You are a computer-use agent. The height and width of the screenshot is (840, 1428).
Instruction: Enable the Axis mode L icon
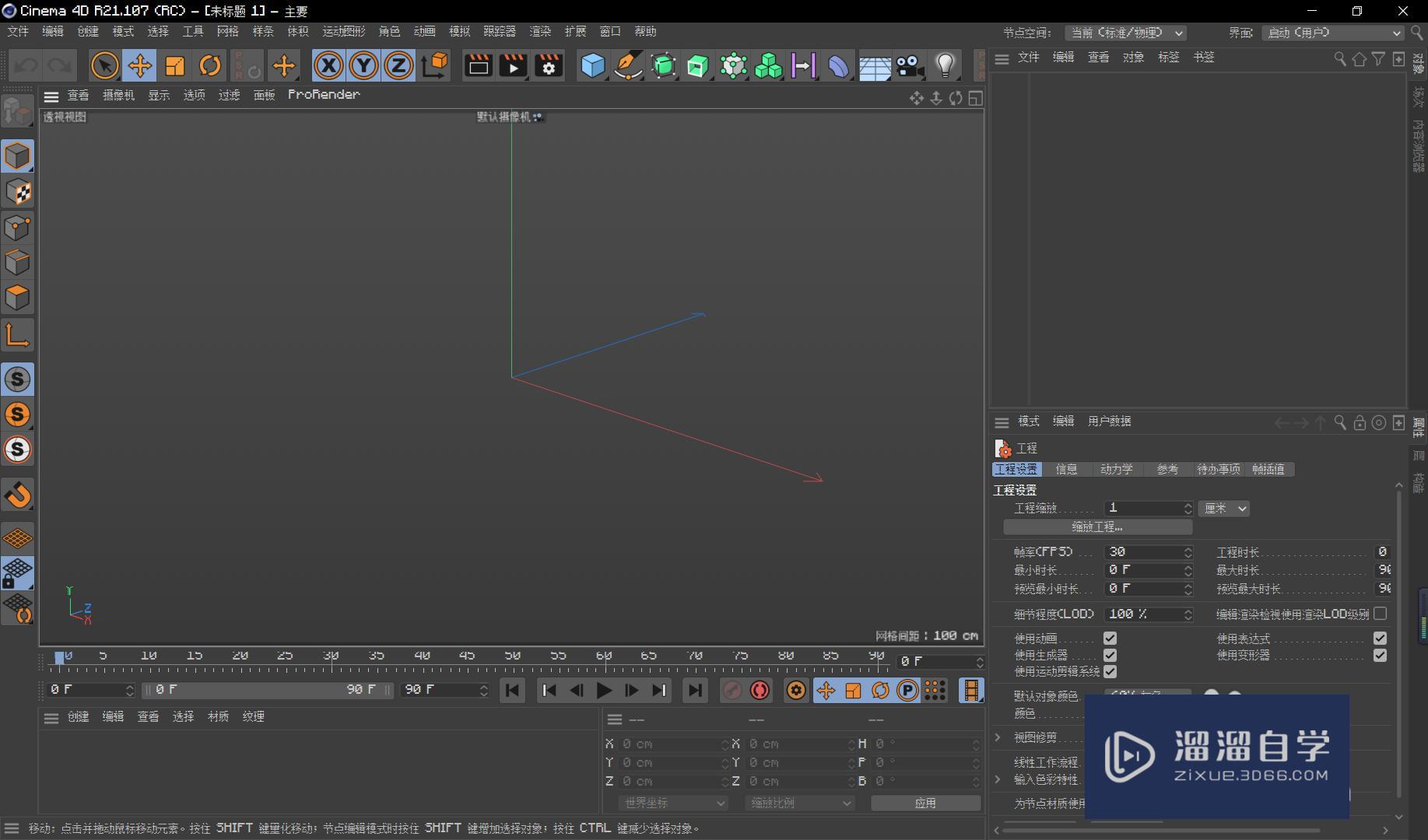pos(17,334)
